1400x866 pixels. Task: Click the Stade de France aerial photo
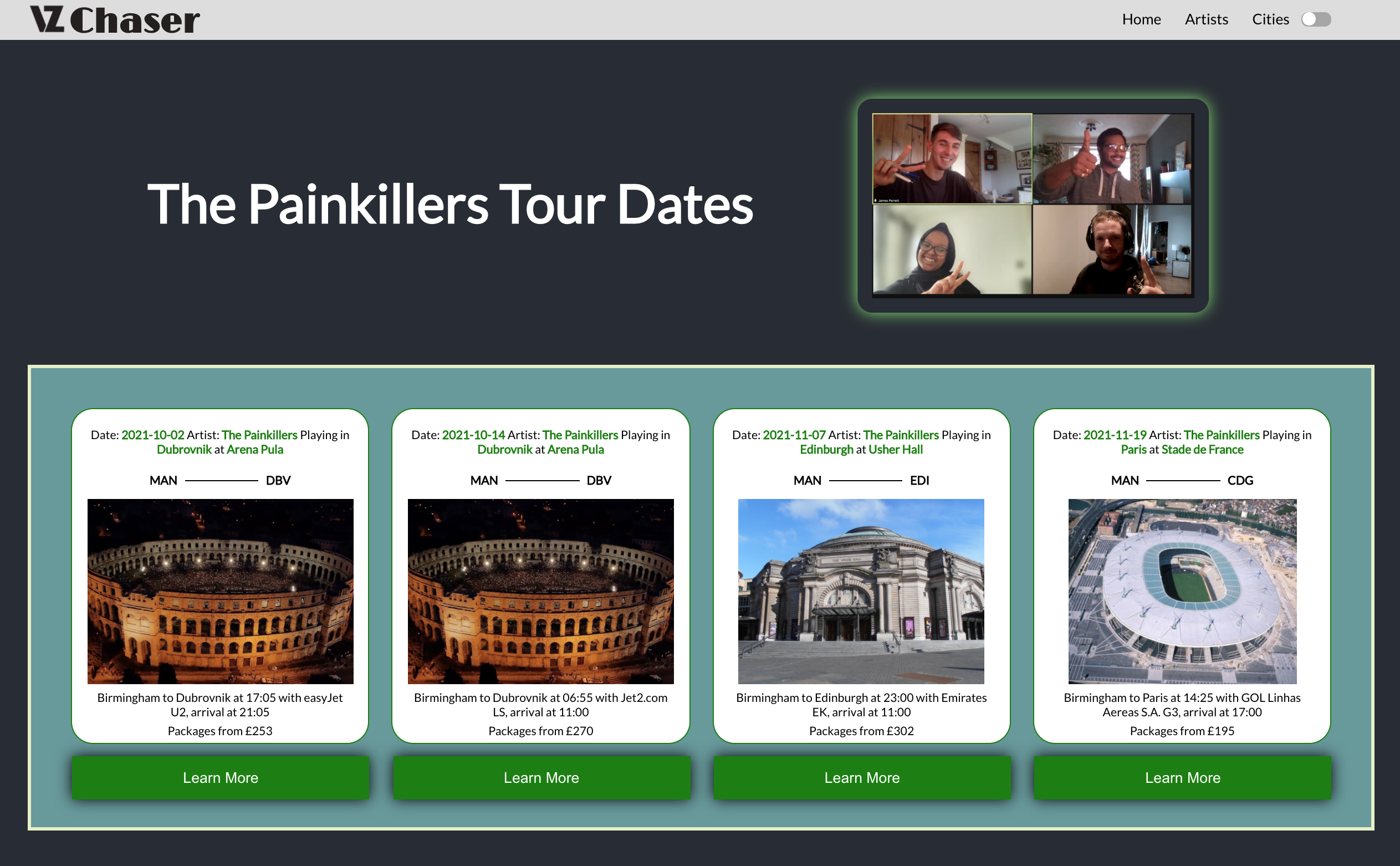pos(1182,591)
